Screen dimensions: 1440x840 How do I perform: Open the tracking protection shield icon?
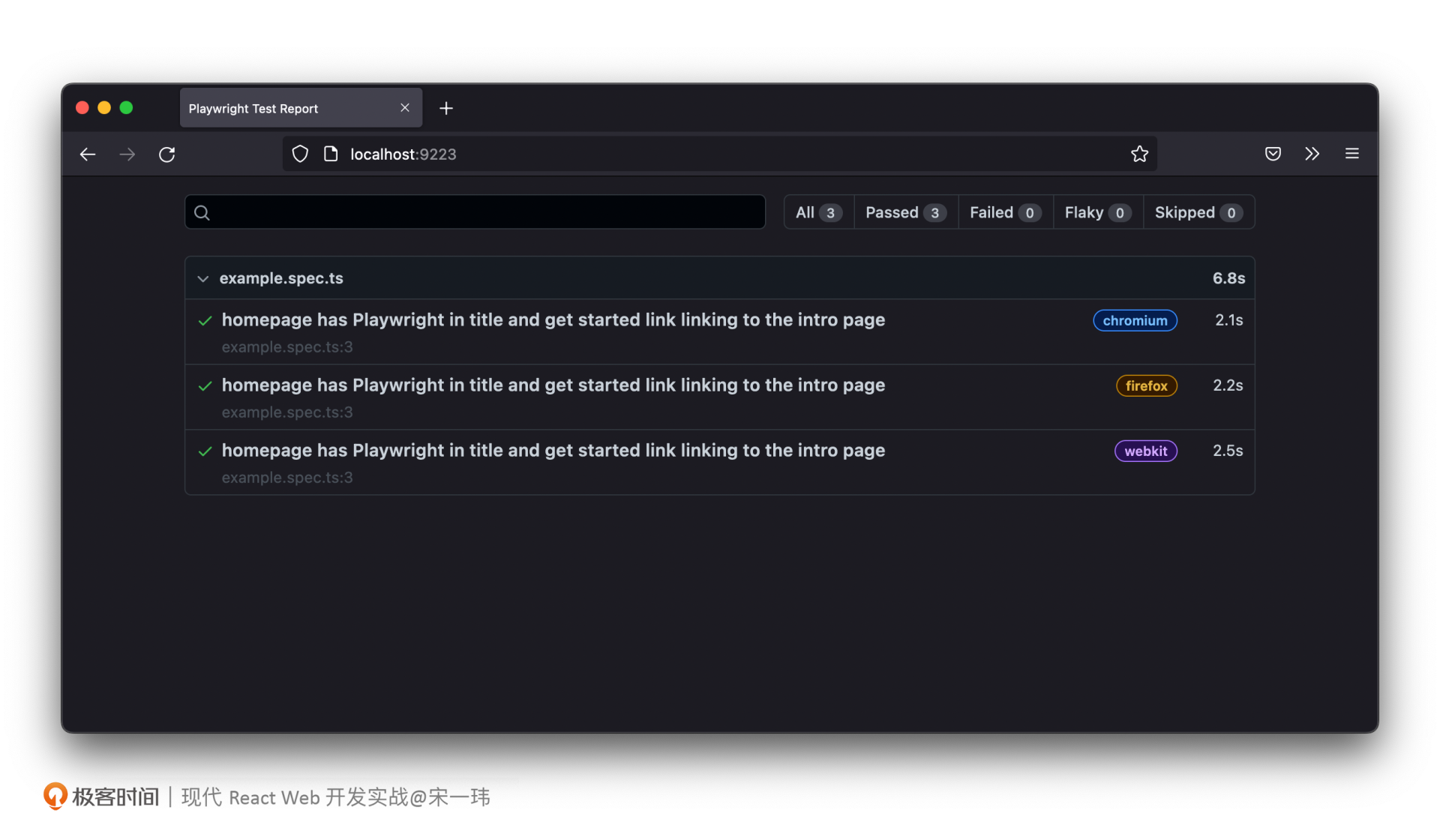tap(300, 154)
